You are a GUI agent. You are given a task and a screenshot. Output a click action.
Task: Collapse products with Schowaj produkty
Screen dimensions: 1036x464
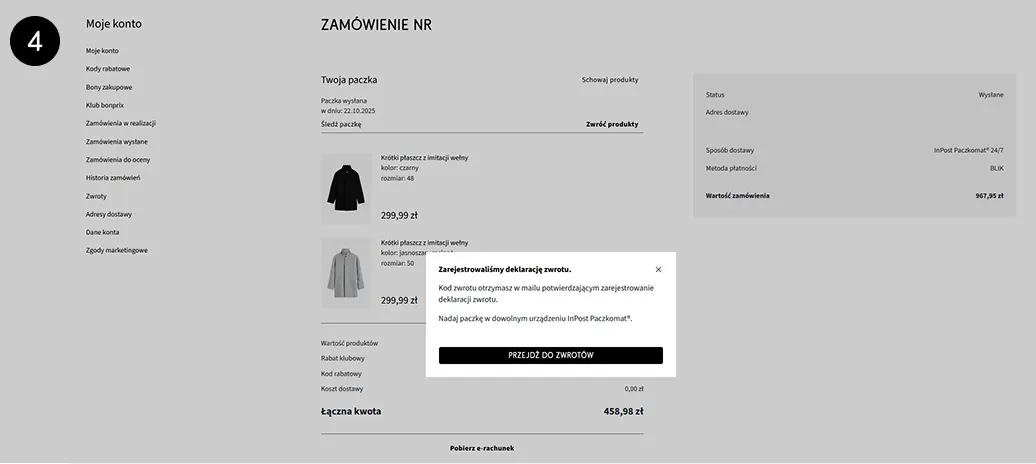coord(610,80)
